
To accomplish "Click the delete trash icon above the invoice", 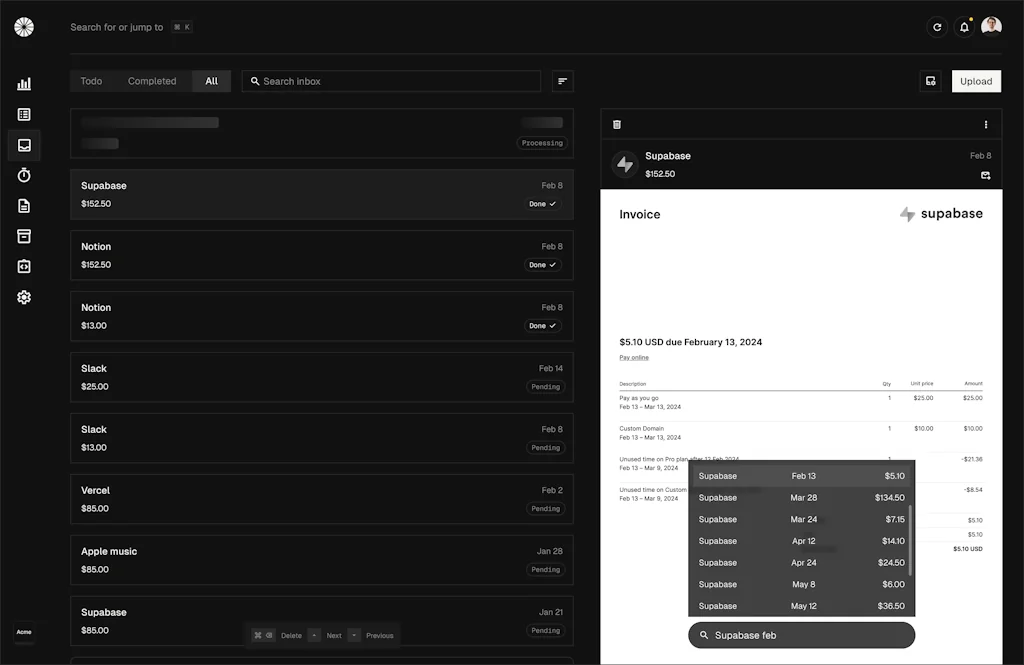I will (x=617, y=123).
